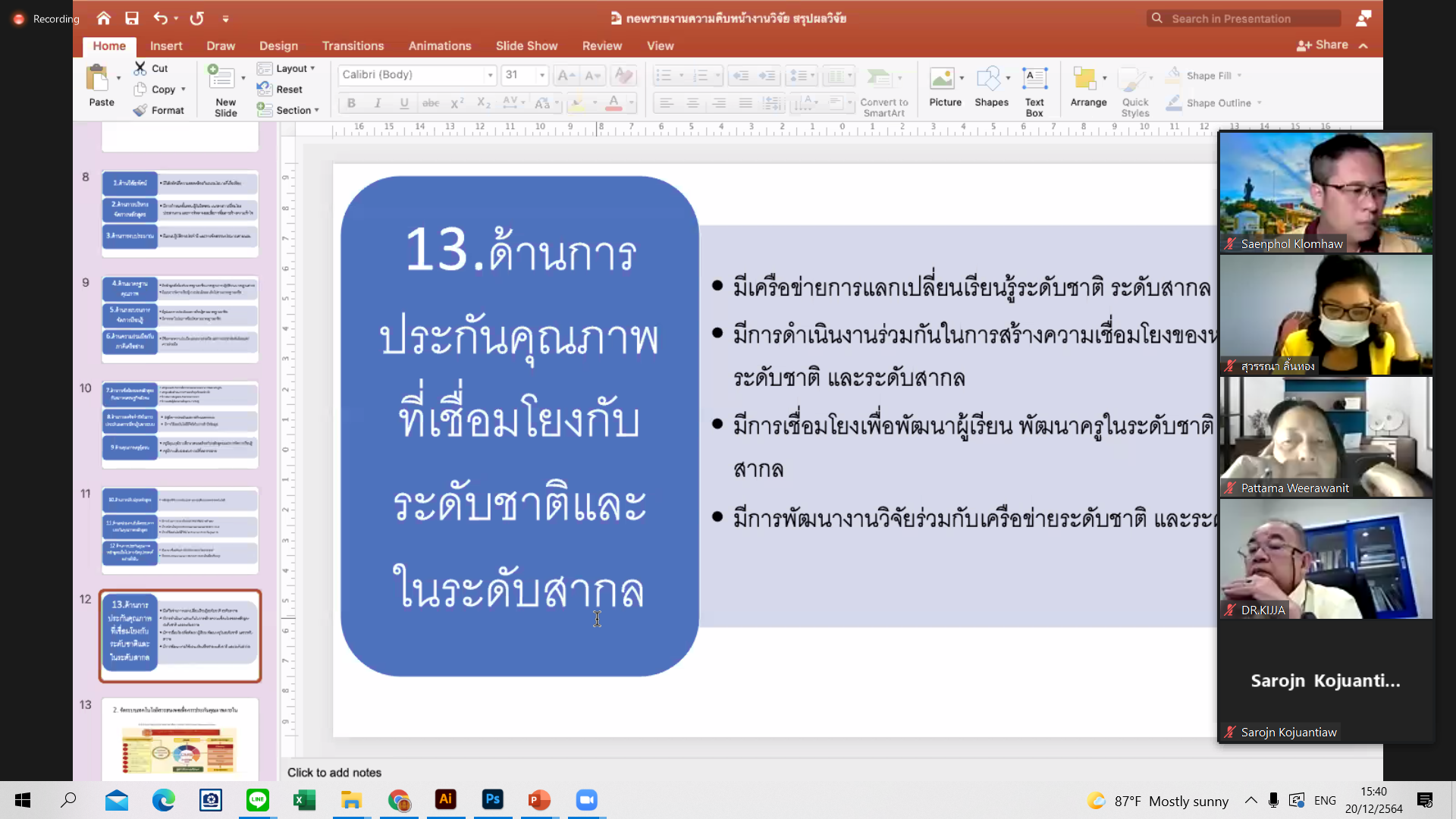Image resolution: width=1456 pixels, height=819 pixels.
Task: Toggle Italic formatting
Action: [378, 103]
